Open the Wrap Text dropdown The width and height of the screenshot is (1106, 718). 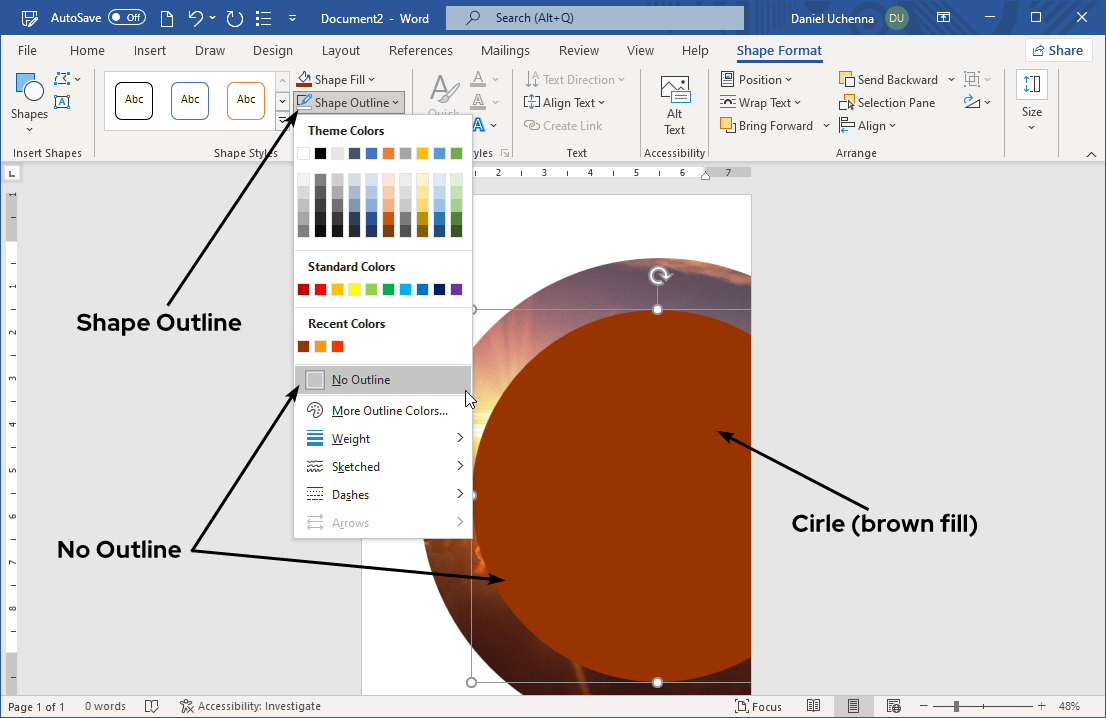pos(760,103)
